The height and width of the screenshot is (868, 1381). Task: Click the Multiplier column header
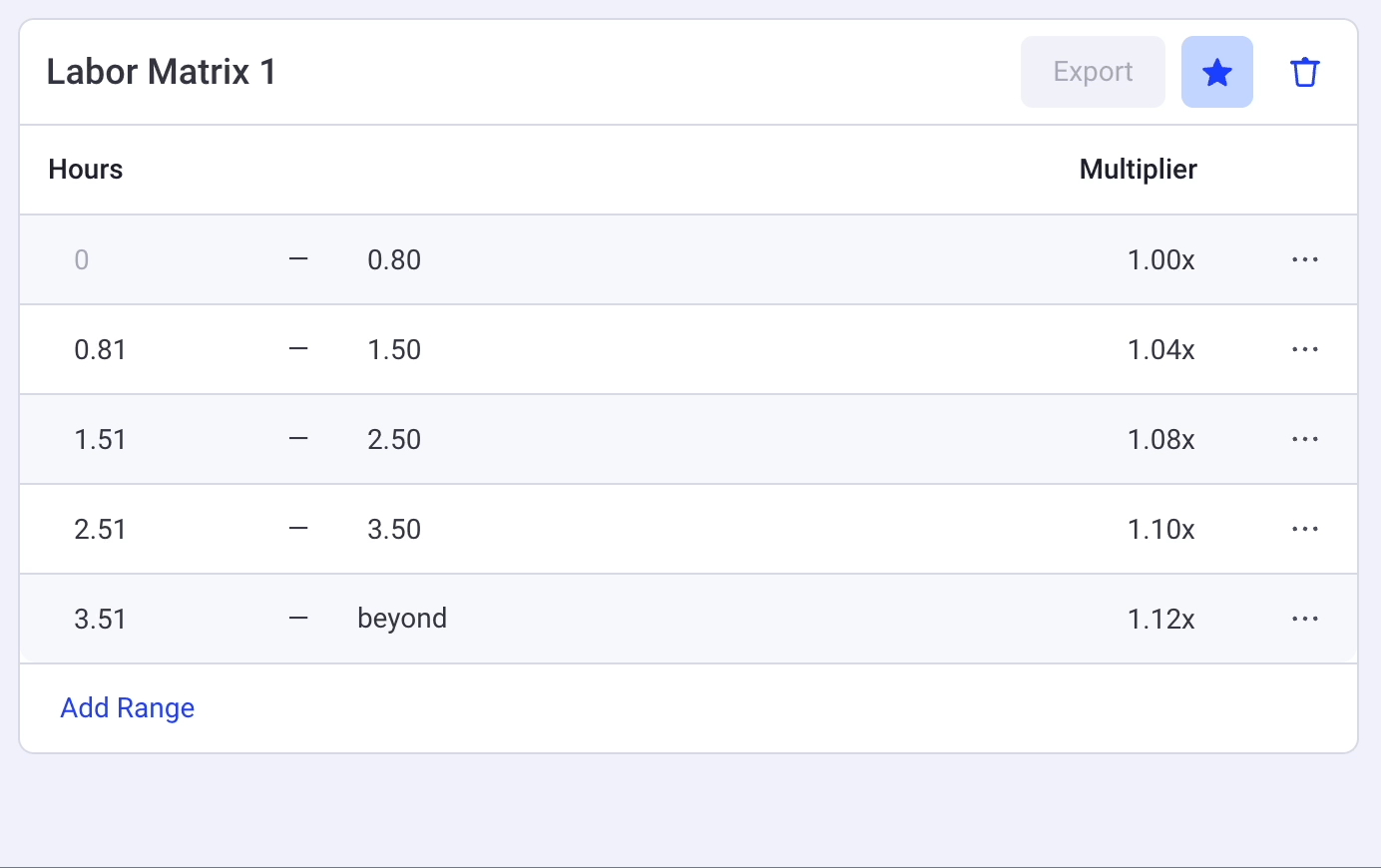1138,170
